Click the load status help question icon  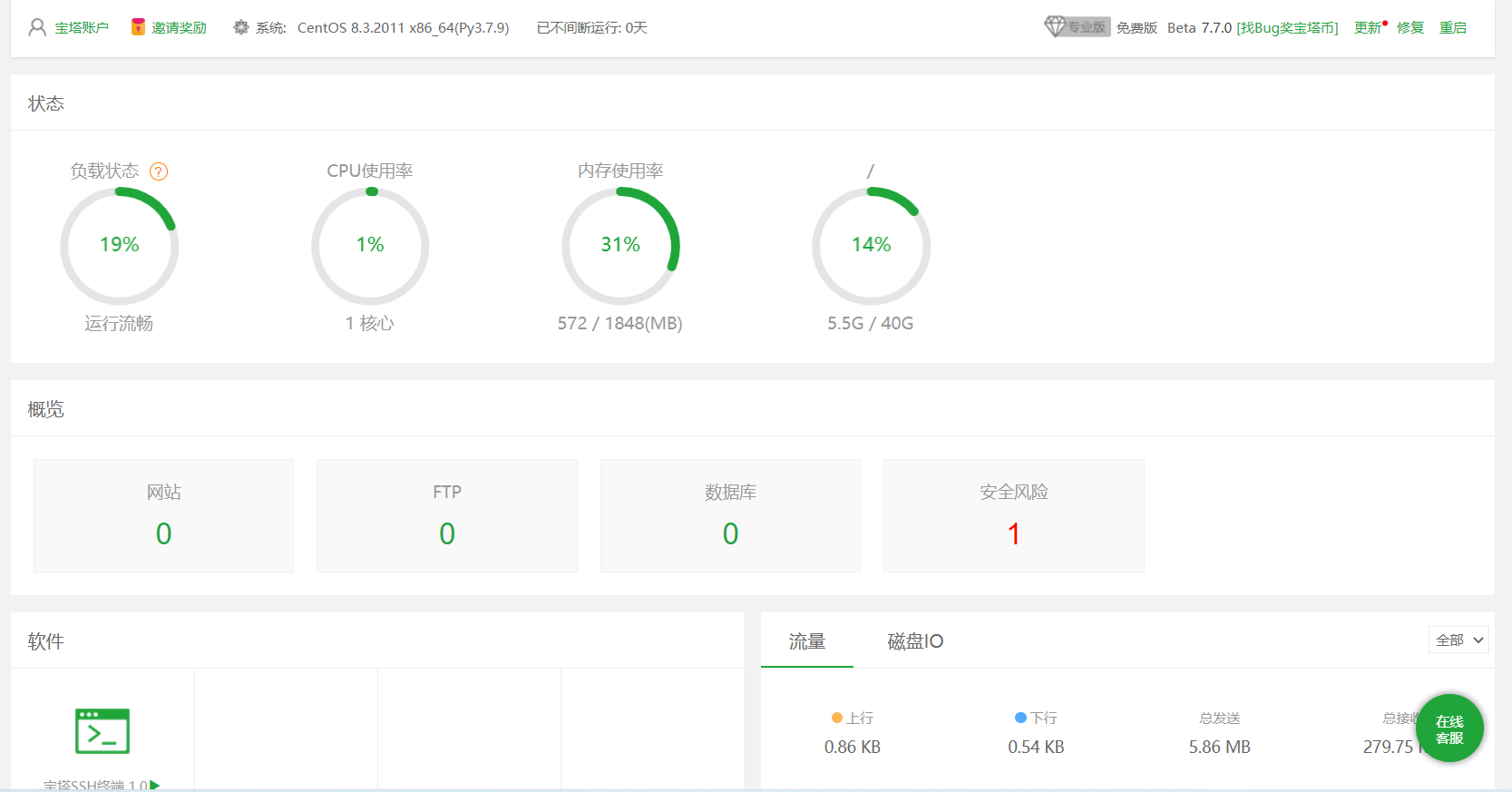click(159, 171)
